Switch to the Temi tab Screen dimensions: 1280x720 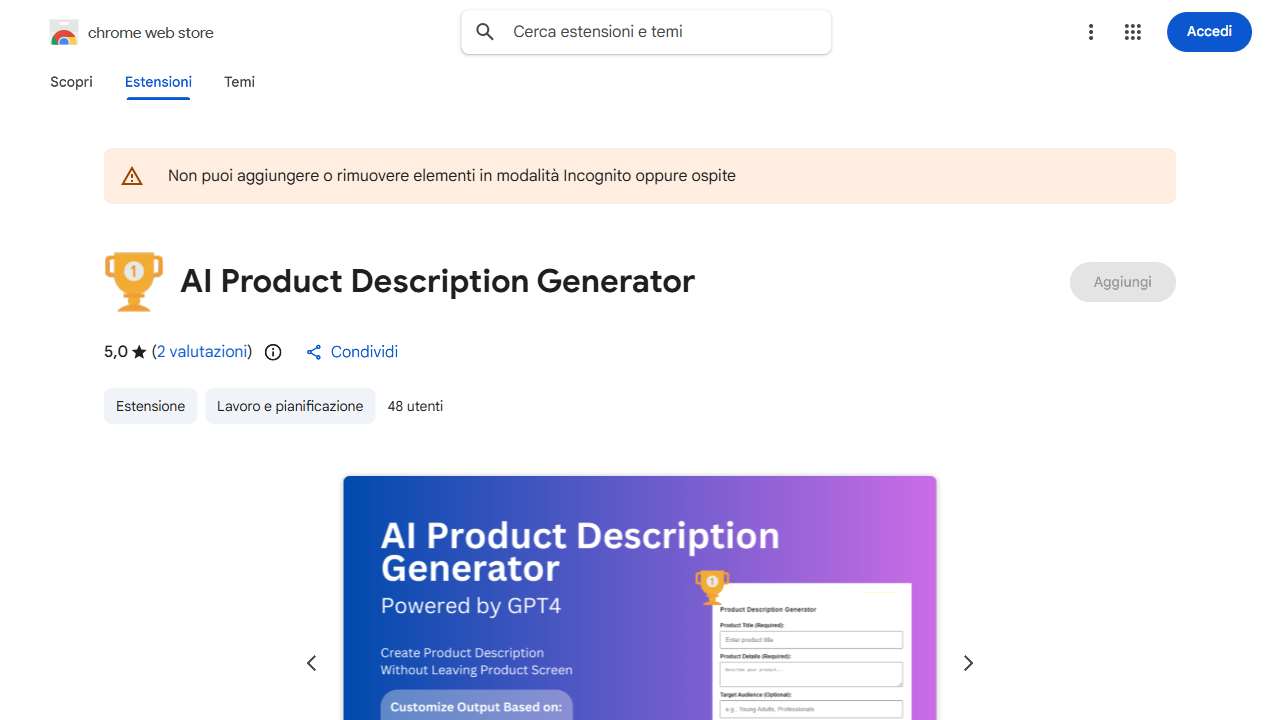click(x=239, y=82)
